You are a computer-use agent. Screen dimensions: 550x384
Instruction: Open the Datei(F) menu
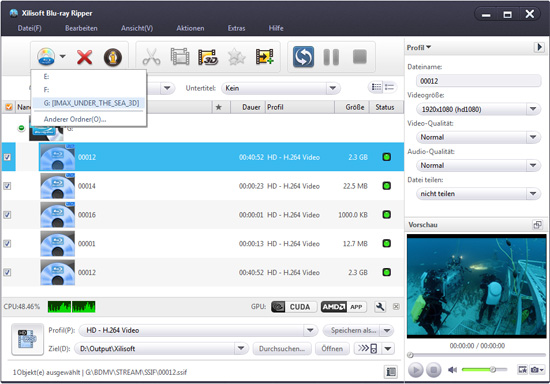click(29, 28)
